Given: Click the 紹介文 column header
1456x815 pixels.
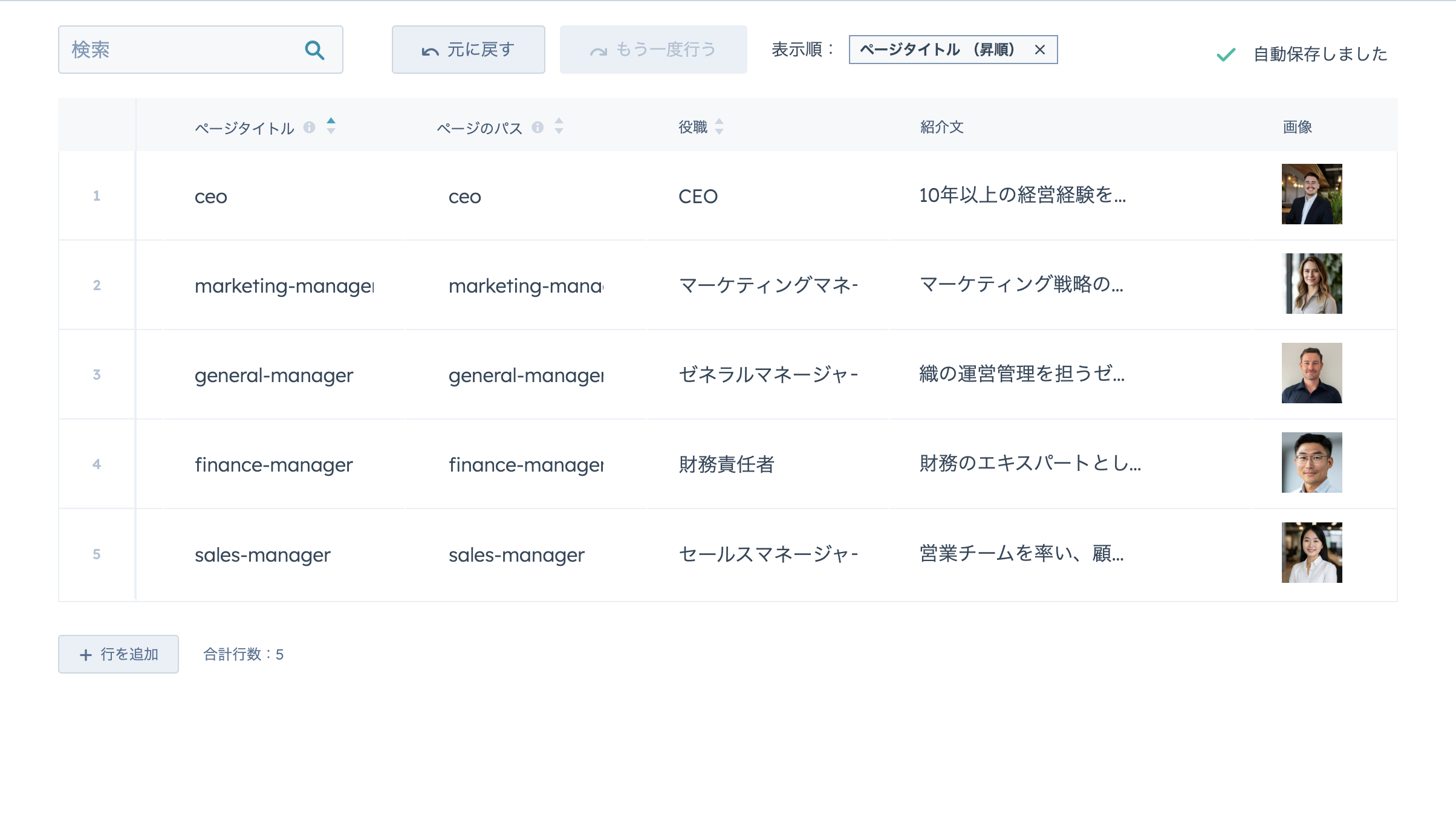Looking at the screenshot, I should 941,127.
